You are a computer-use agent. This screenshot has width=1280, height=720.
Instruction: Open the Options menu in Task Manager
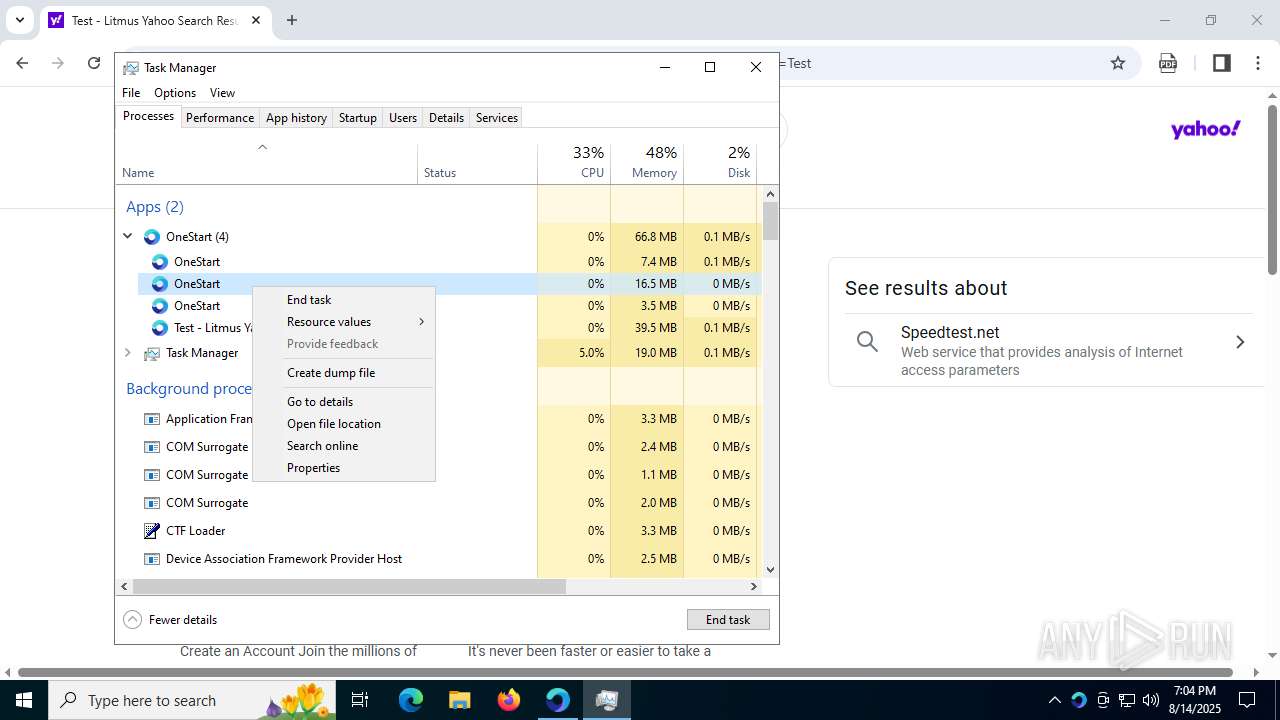(175, 93)
